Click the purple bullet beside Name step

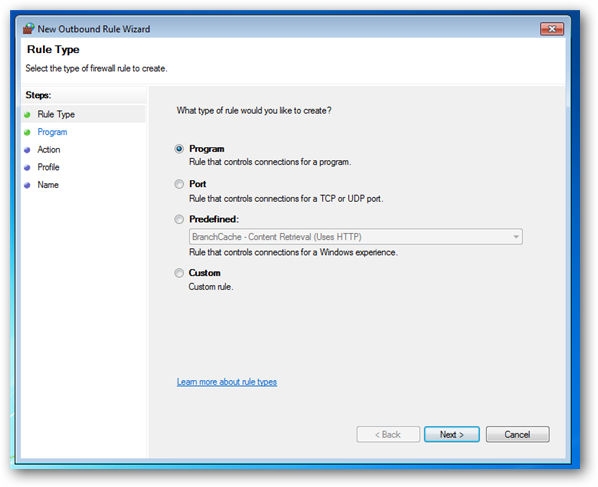(x=27, y=185)
